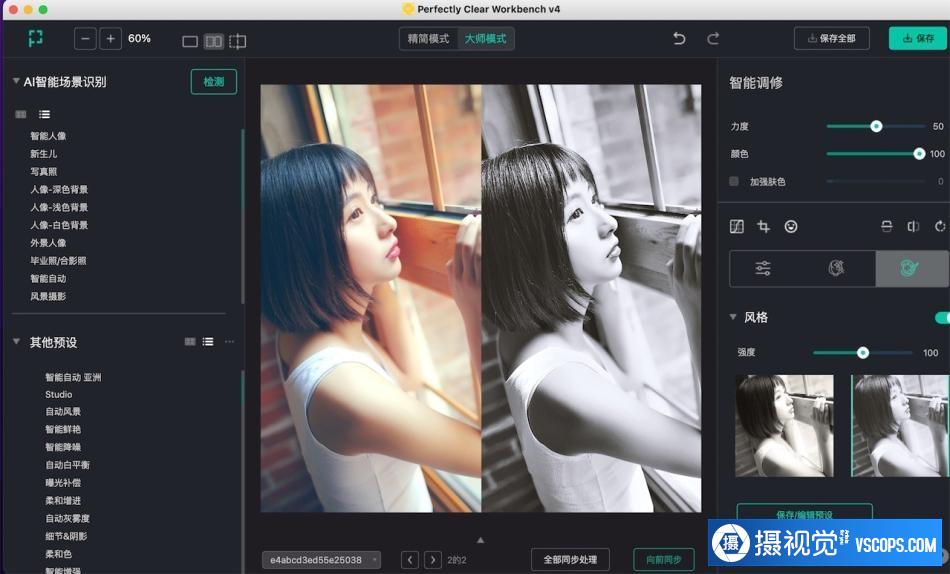Zoom out with the minus button

point(85,39)
